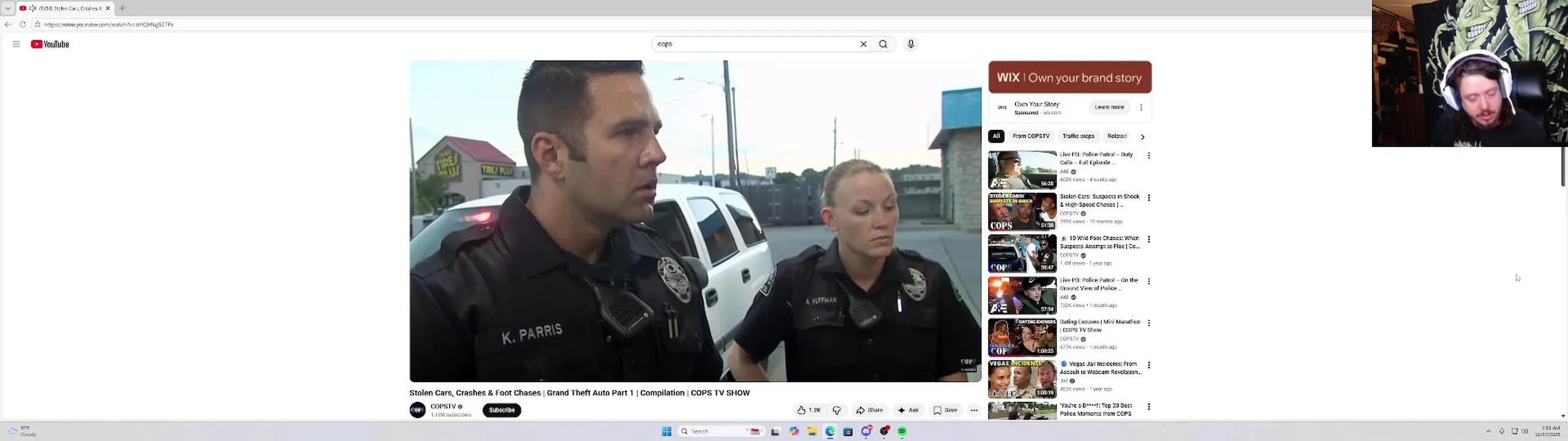Open options for Dating Excuses Mini Marathon
The width and height of the screenshot is (1568, 441).
point(1149,323)
